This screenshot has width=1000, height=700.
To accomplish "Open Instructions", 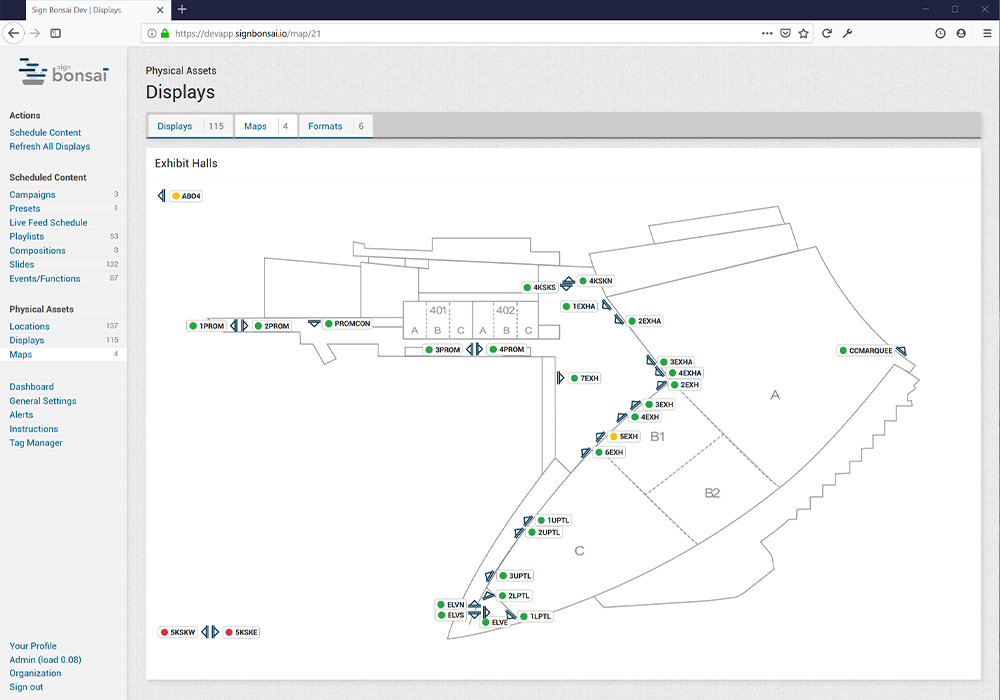I will tap(34, 430).
